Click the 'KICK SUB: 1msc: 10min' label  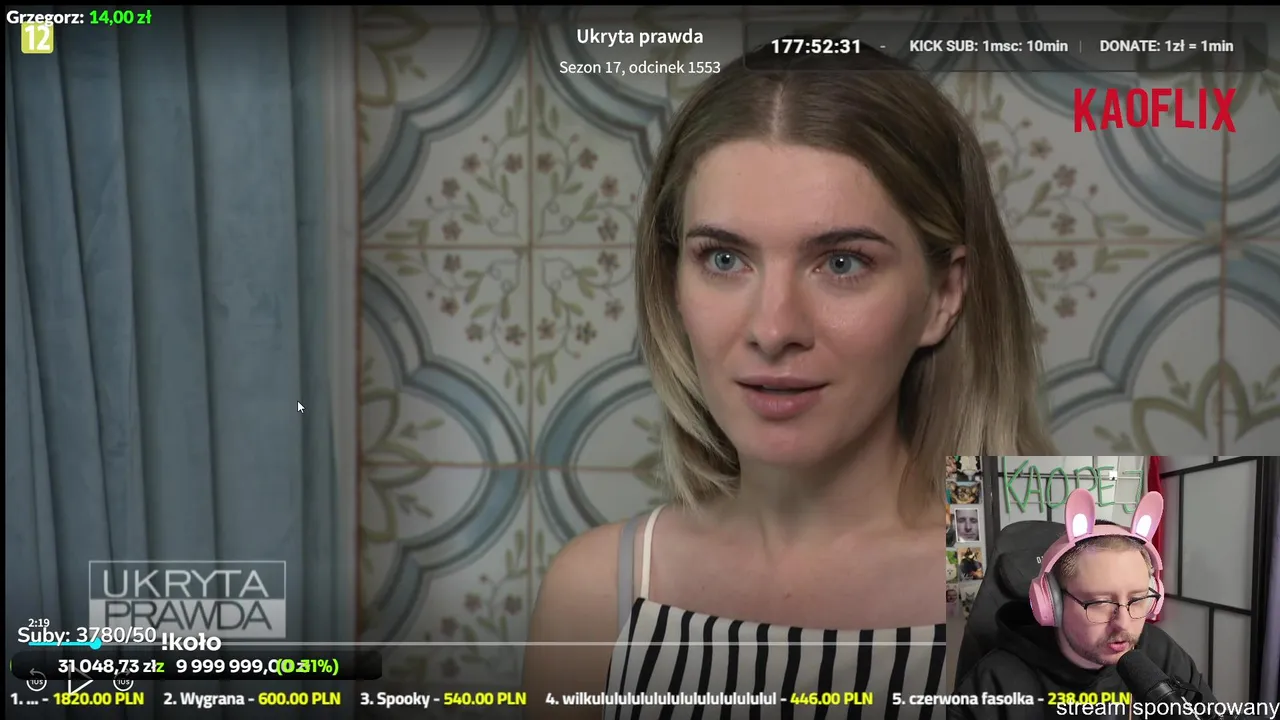pyautogui.click(x=988, y=46)
